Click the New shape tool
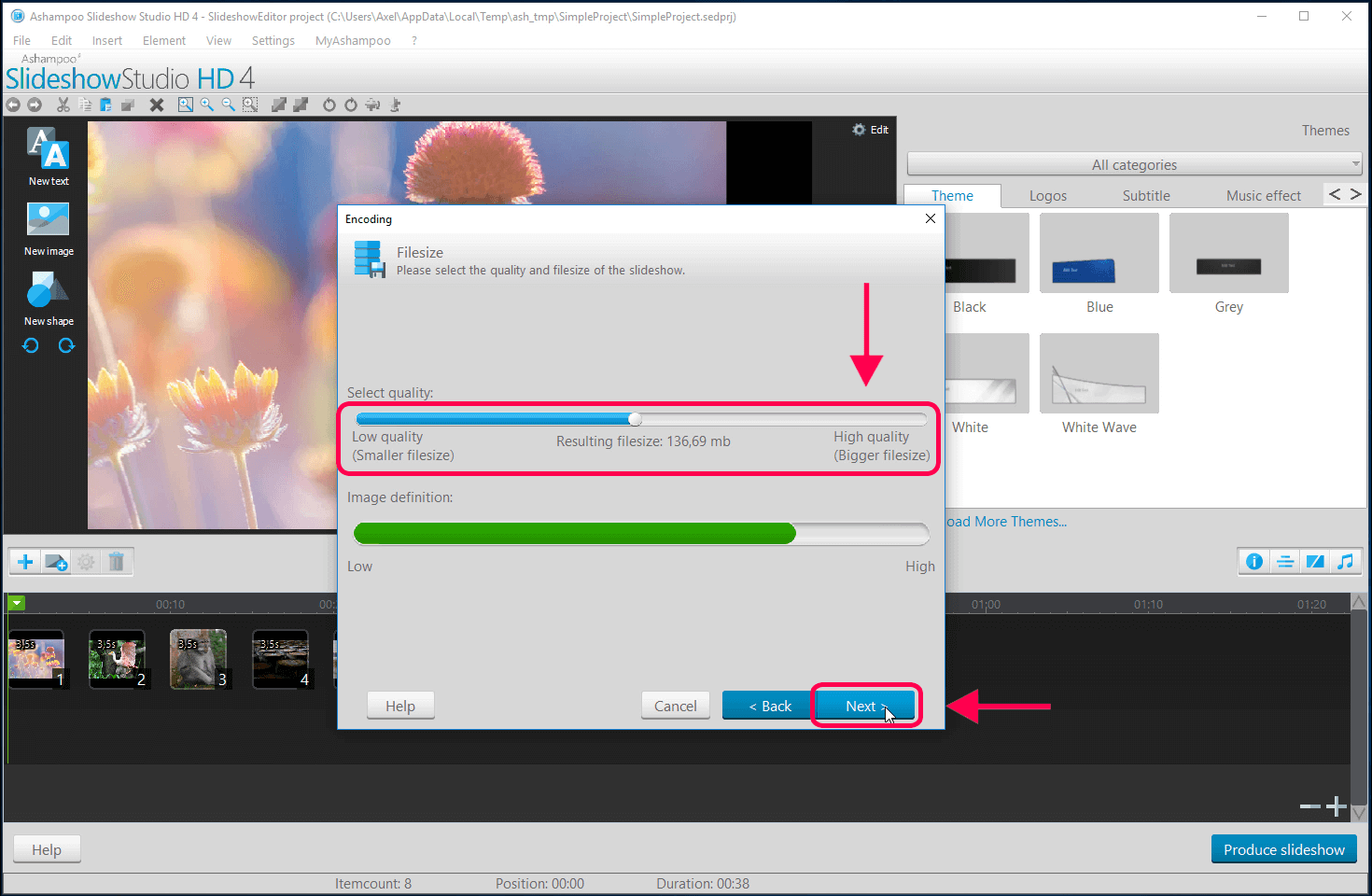 pos(49,298)
